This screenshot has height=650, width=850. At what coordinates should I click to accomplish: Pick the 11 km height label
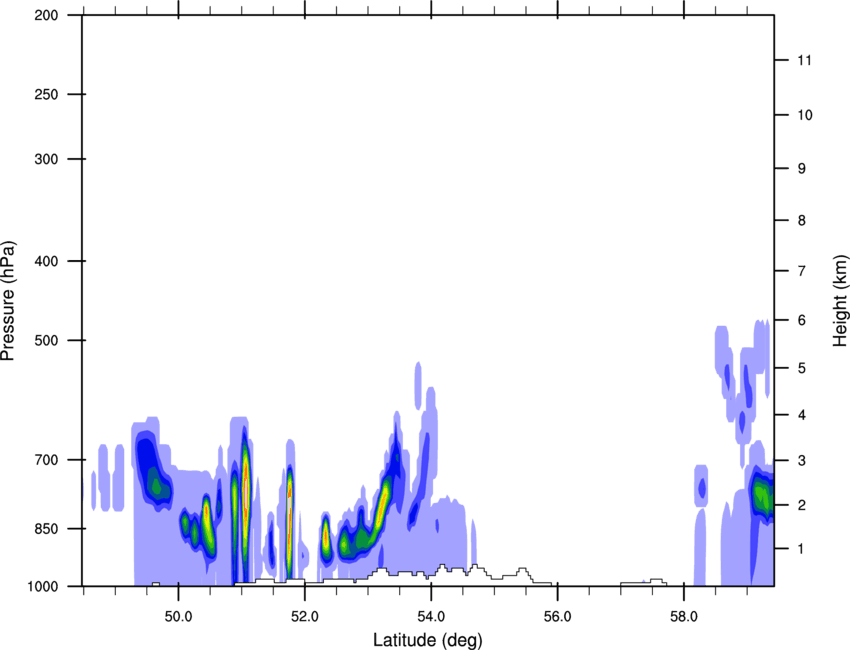point(804,60)
